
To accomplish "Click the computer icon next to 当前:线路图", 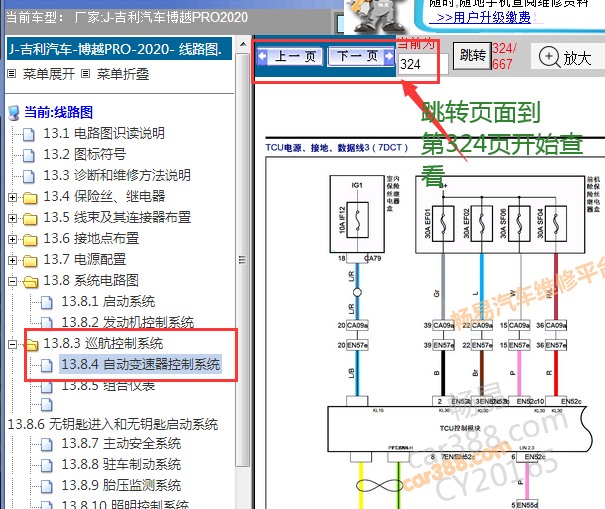I will 14,113.
